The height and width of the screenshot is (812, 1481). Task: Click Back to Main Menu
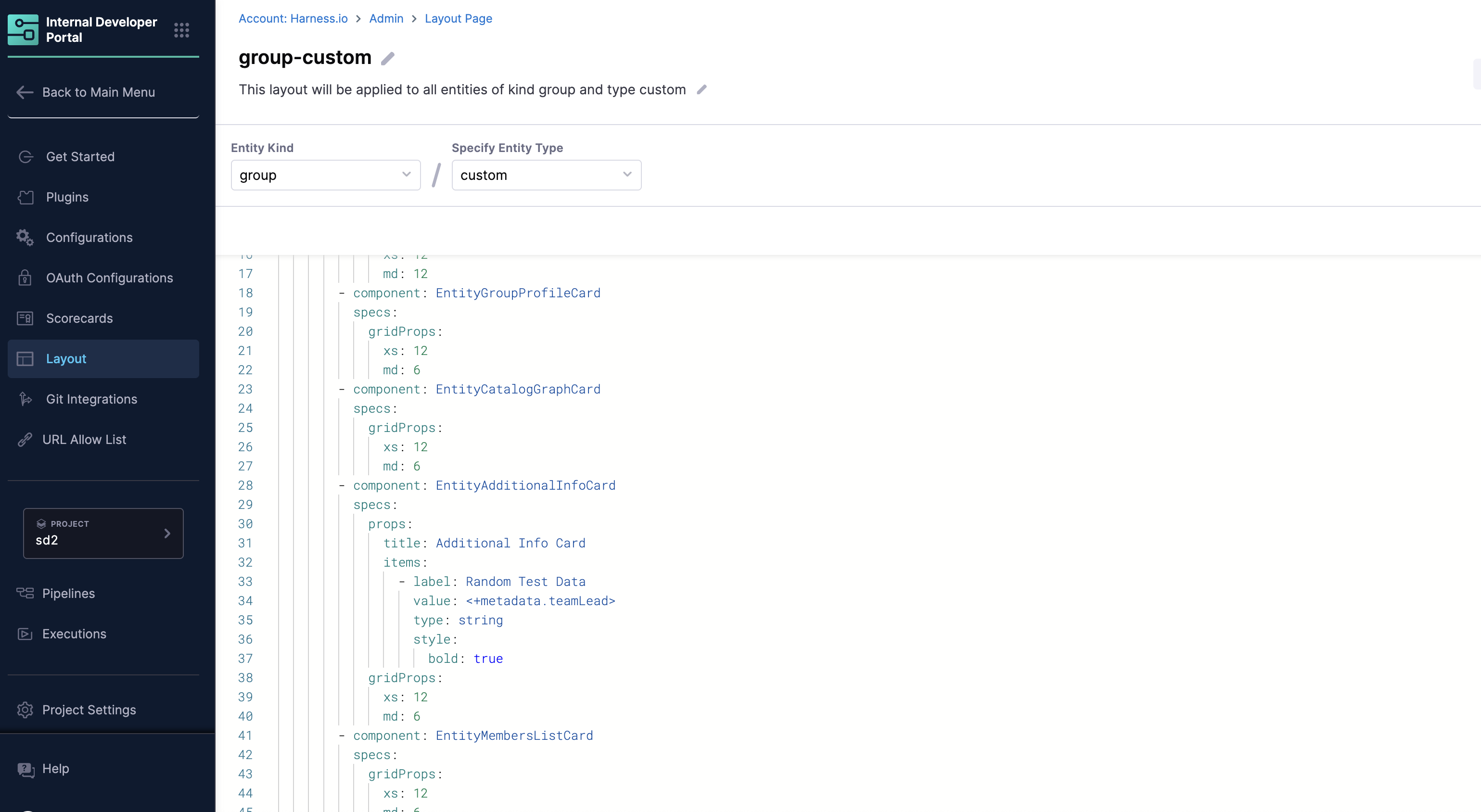coord(98,92)
